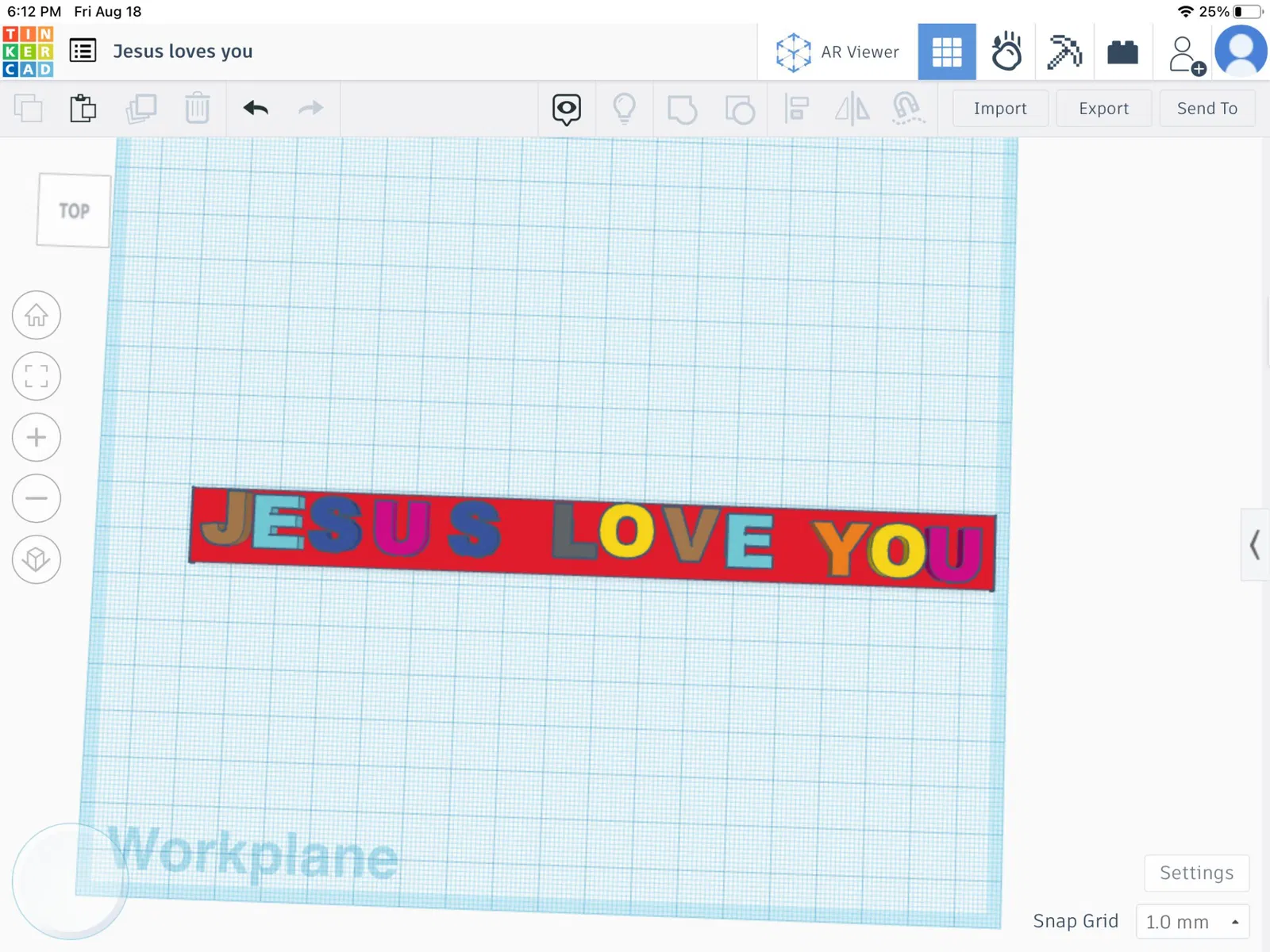The image size is (1270, 952).
Task: Undo the last action
Action: pos(256,108)
